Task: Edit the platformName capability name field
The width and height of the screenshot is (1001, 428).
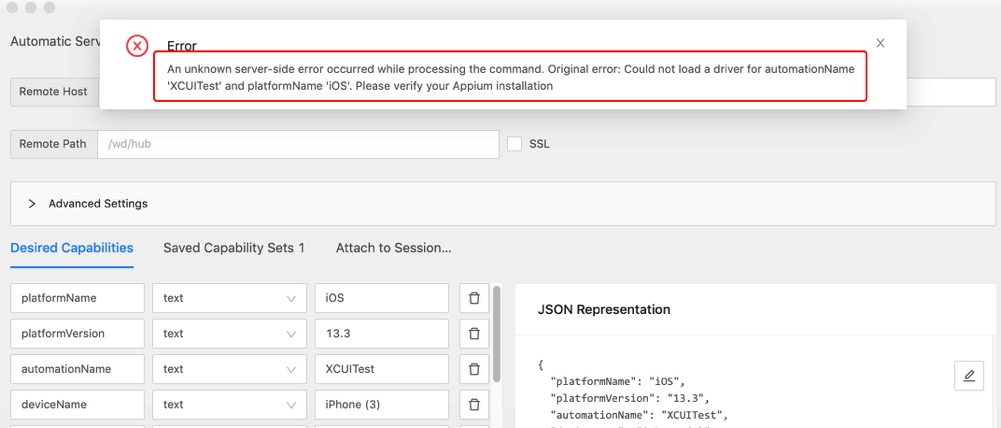Action: (78, 298)
